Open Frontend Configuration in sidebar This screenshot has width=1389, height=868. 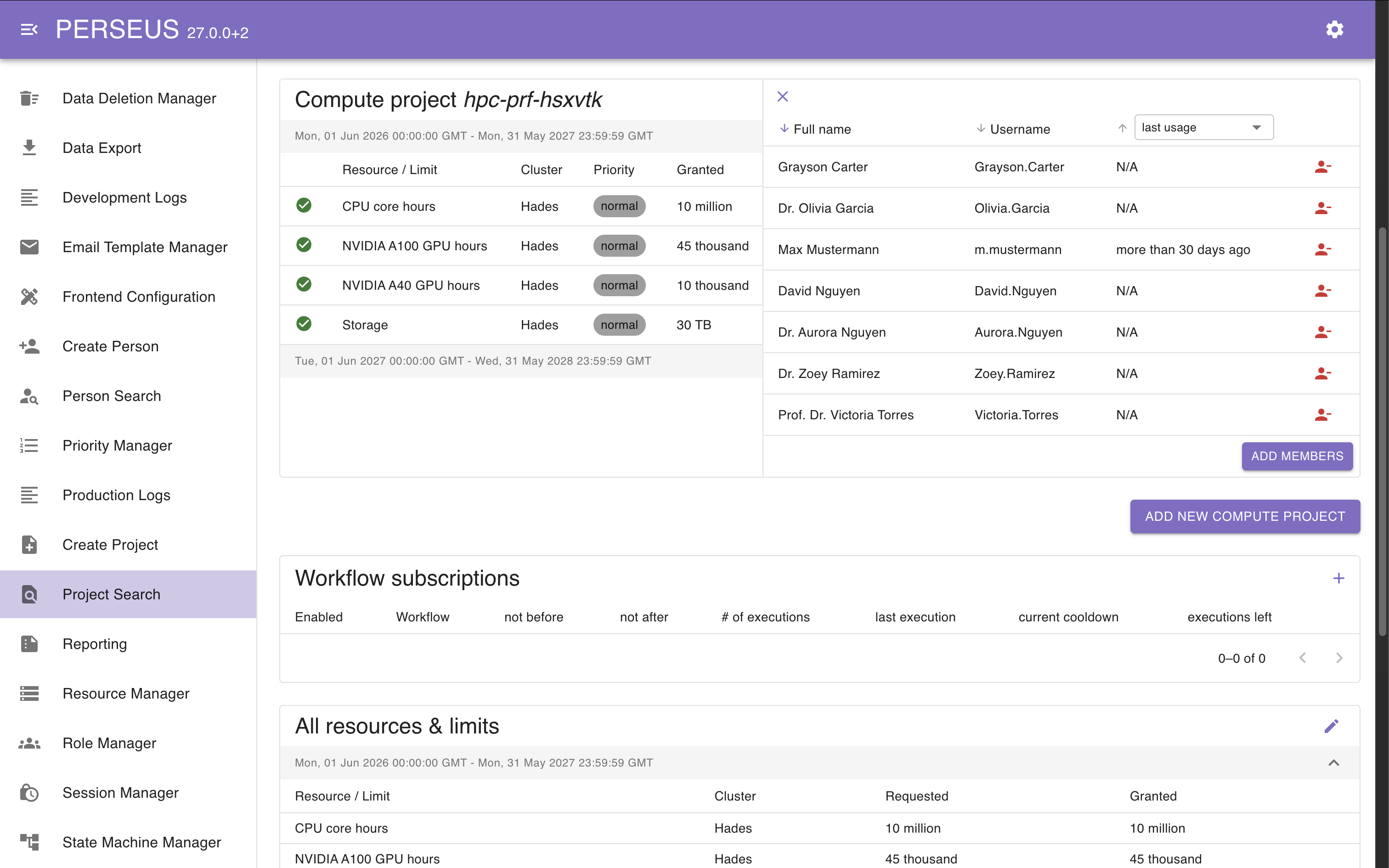pyautogui.click(x=129, y=297)
